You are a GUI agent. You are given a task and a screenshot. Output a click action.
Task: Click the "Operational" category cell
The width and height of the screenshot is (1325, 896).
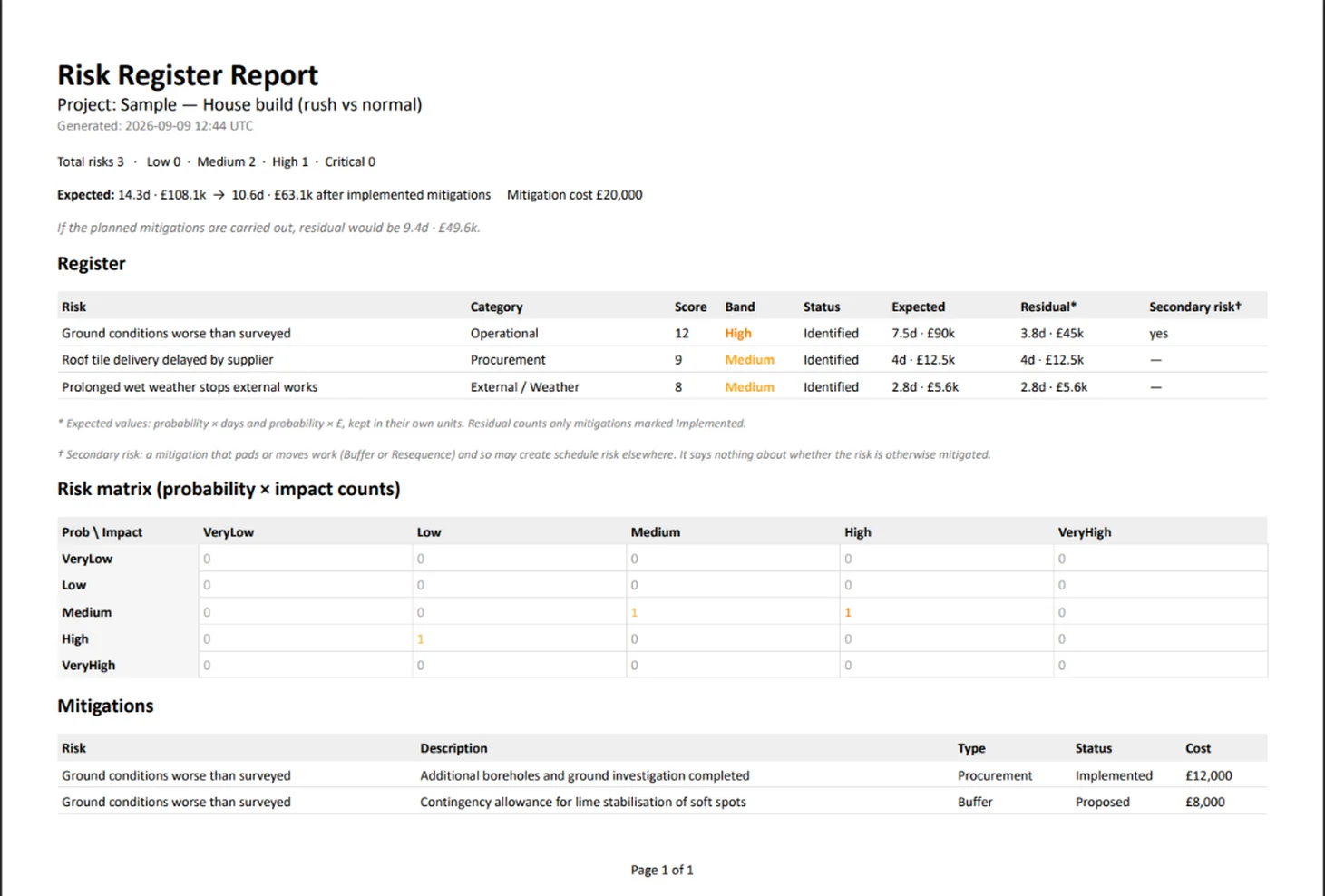tap(504, 334)
